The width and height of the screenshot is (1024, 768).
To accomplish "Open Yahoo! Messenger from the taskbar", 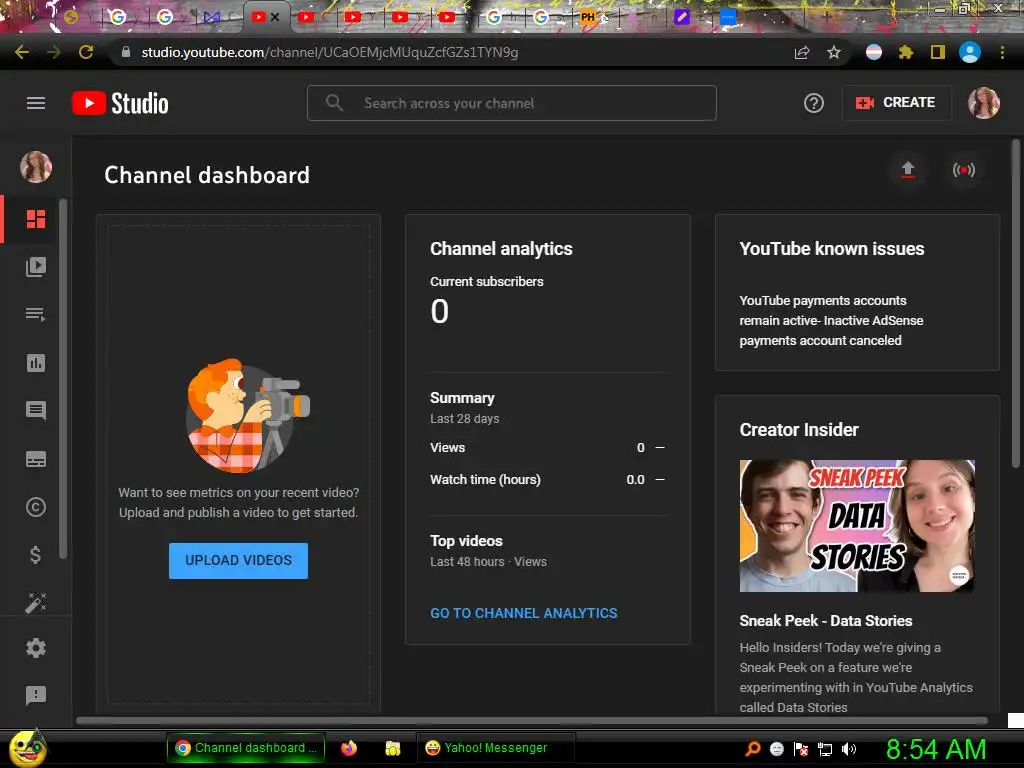I will [496, 748].
